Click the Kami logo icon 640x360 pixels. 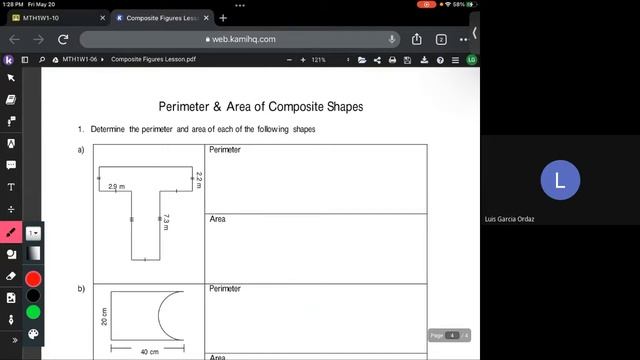pyautogui.click(x=8, y=60)
